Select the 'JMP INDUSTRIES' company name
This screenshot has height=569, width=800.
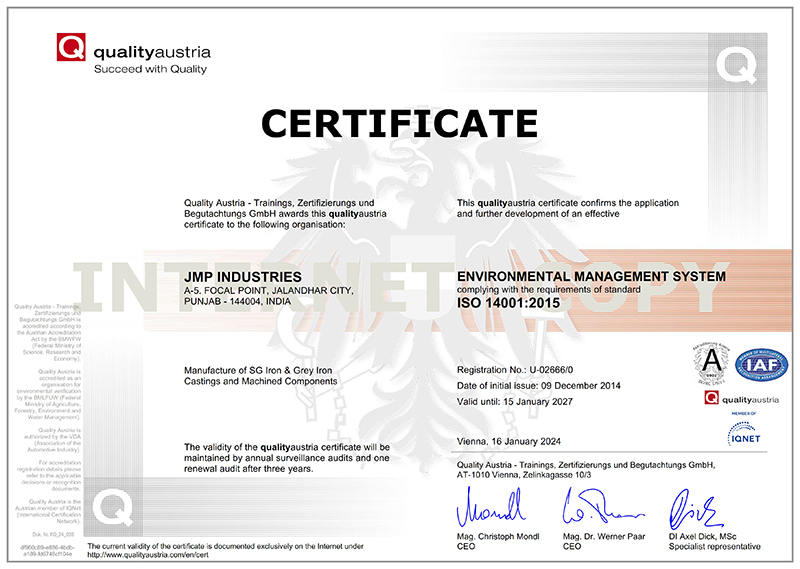click(x=243, y=277)
